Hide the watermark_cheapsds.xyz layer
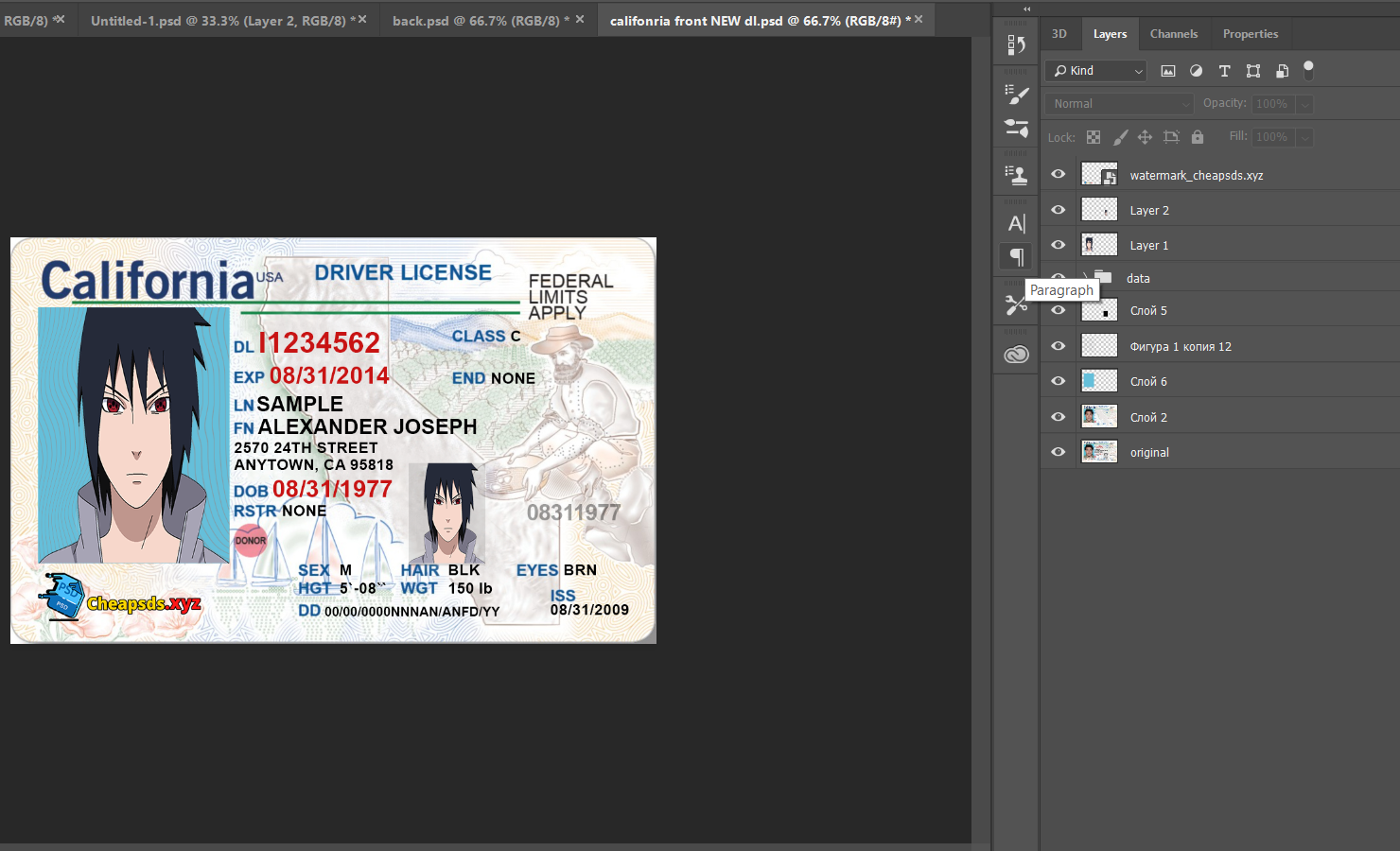Image resolution: width=1400 pixels, height=851 pixels. (1058, 174)
